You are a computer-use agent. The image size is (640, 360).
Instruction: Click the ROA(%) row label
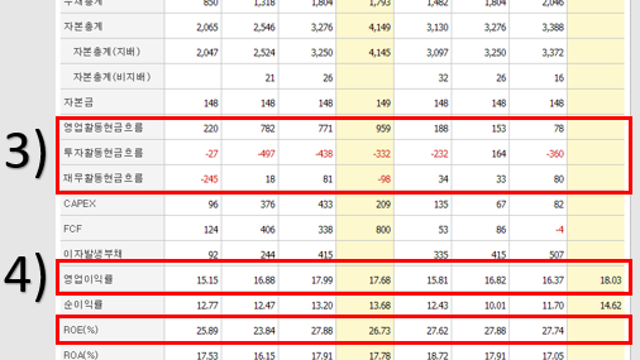tap(81, 355)
